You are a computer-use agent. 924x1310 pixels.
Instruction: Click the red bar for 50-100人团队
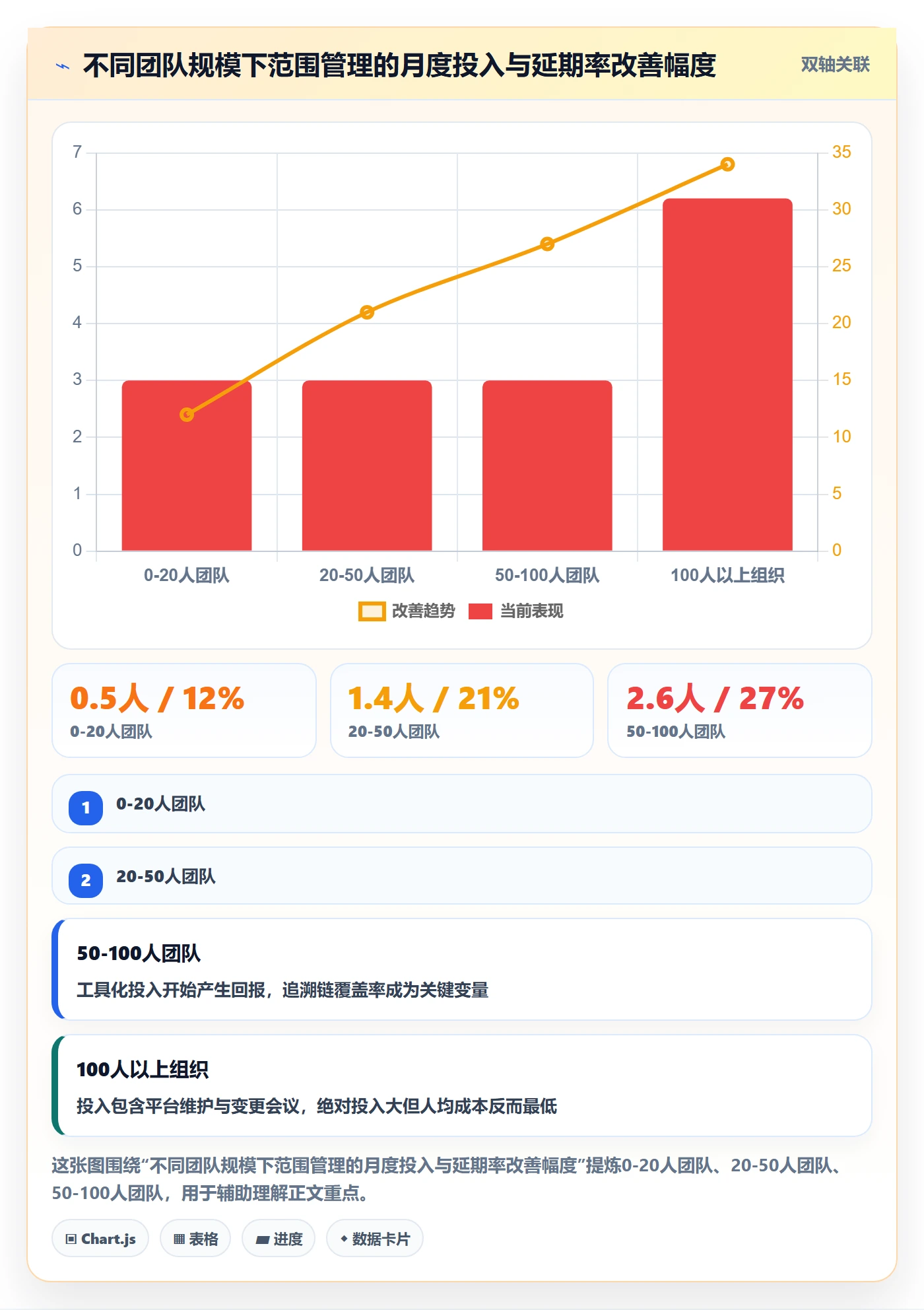pos(547,465)
